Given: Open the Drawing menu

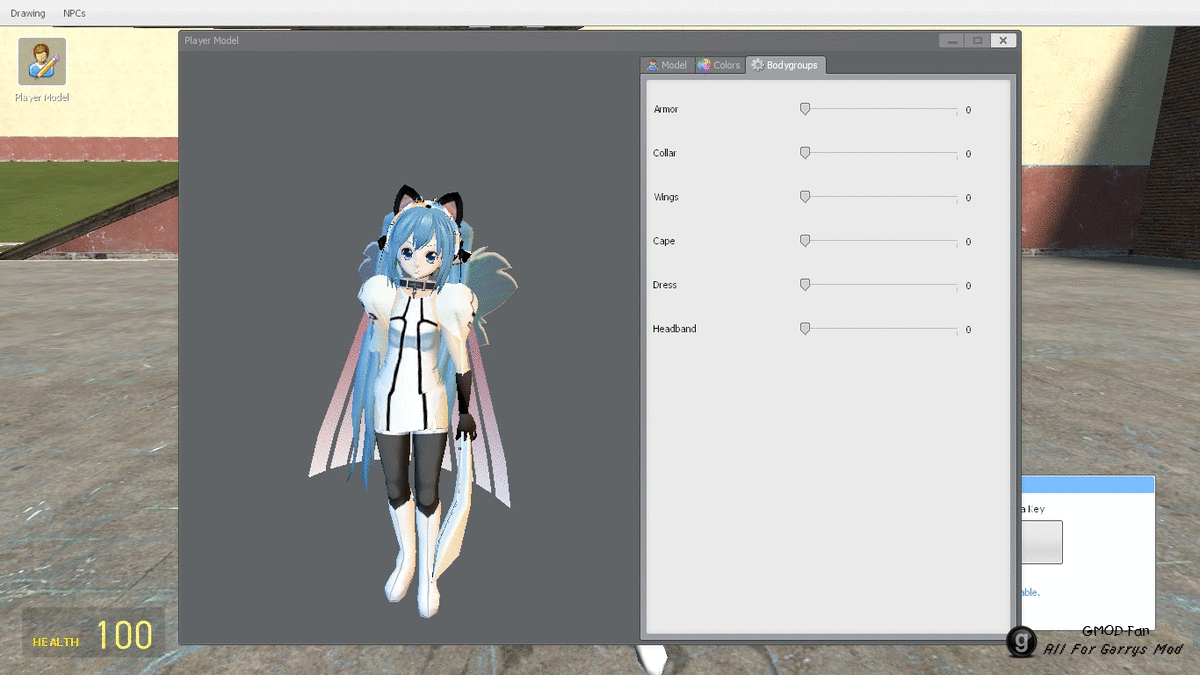Looking at the screenshot, I should click(28, 13).
